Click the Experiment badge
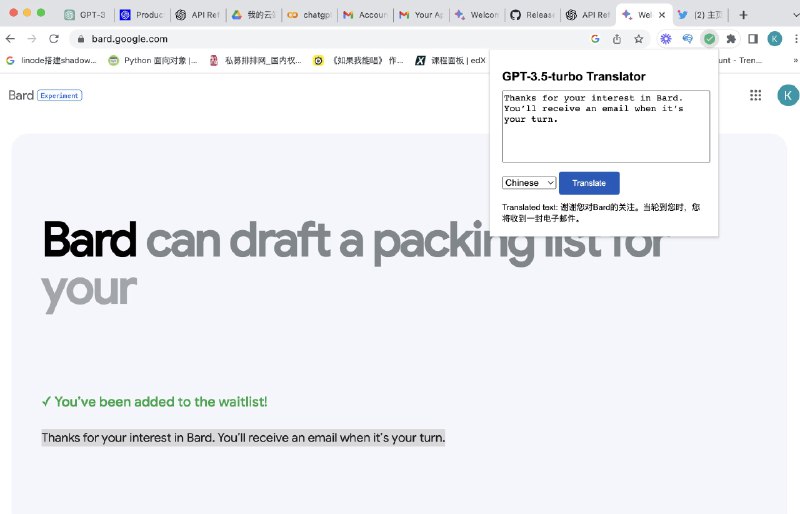Viewport: 800px width, 514px height. [60, 95]
